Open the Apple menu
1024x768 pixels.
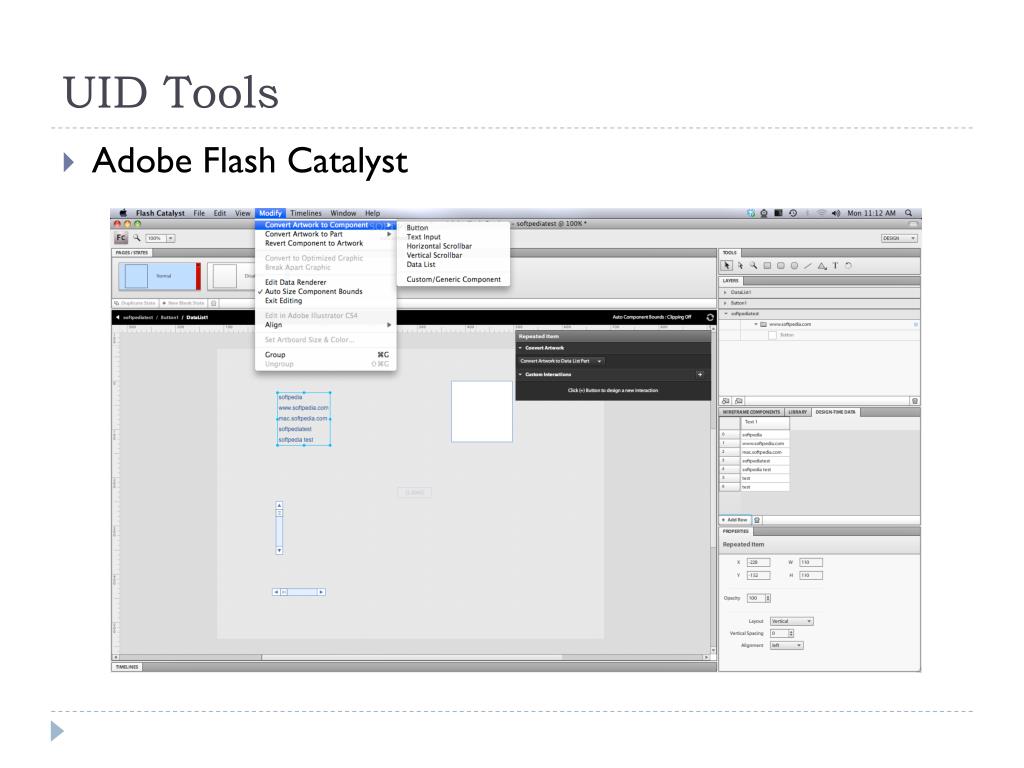(123, 213)
